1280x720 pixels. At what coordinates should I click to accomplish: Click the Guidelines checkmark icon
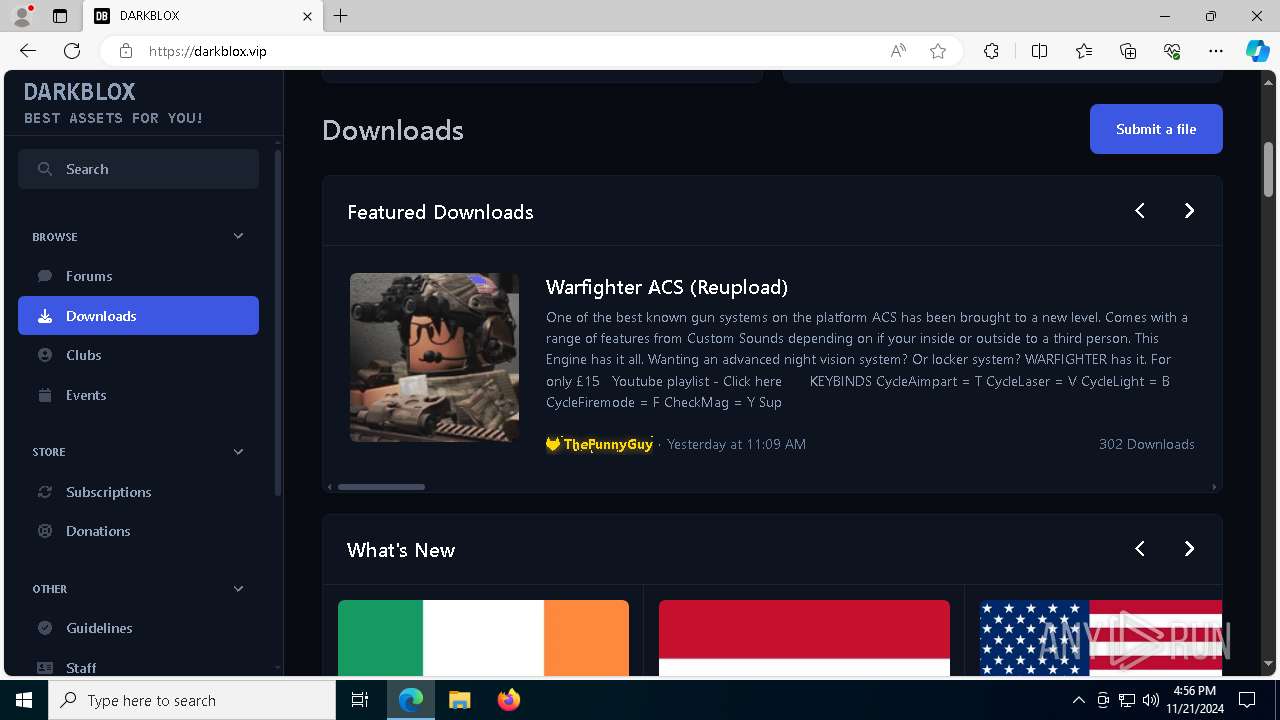pyautogui.click(x=45, y=628)
